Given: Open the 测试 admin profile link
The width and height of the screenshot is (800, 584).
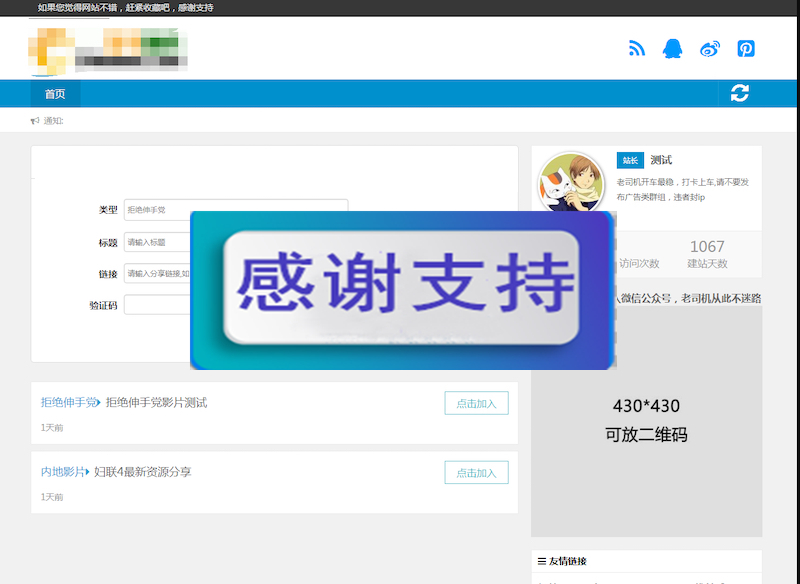Looking at the screenshot, I should (661, 159).
